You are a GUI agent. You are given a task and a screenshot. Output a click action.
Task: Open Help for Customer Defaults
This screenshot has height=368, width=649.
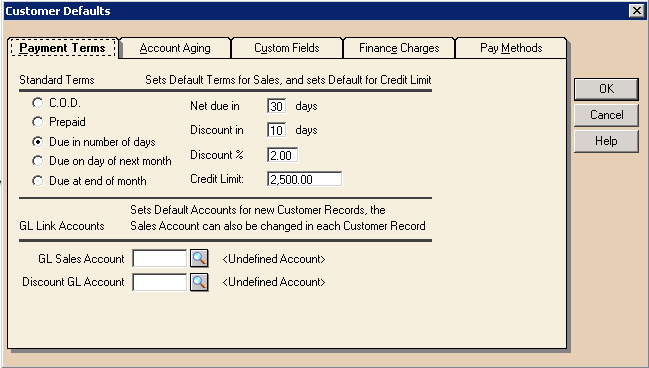click(606, 141)
